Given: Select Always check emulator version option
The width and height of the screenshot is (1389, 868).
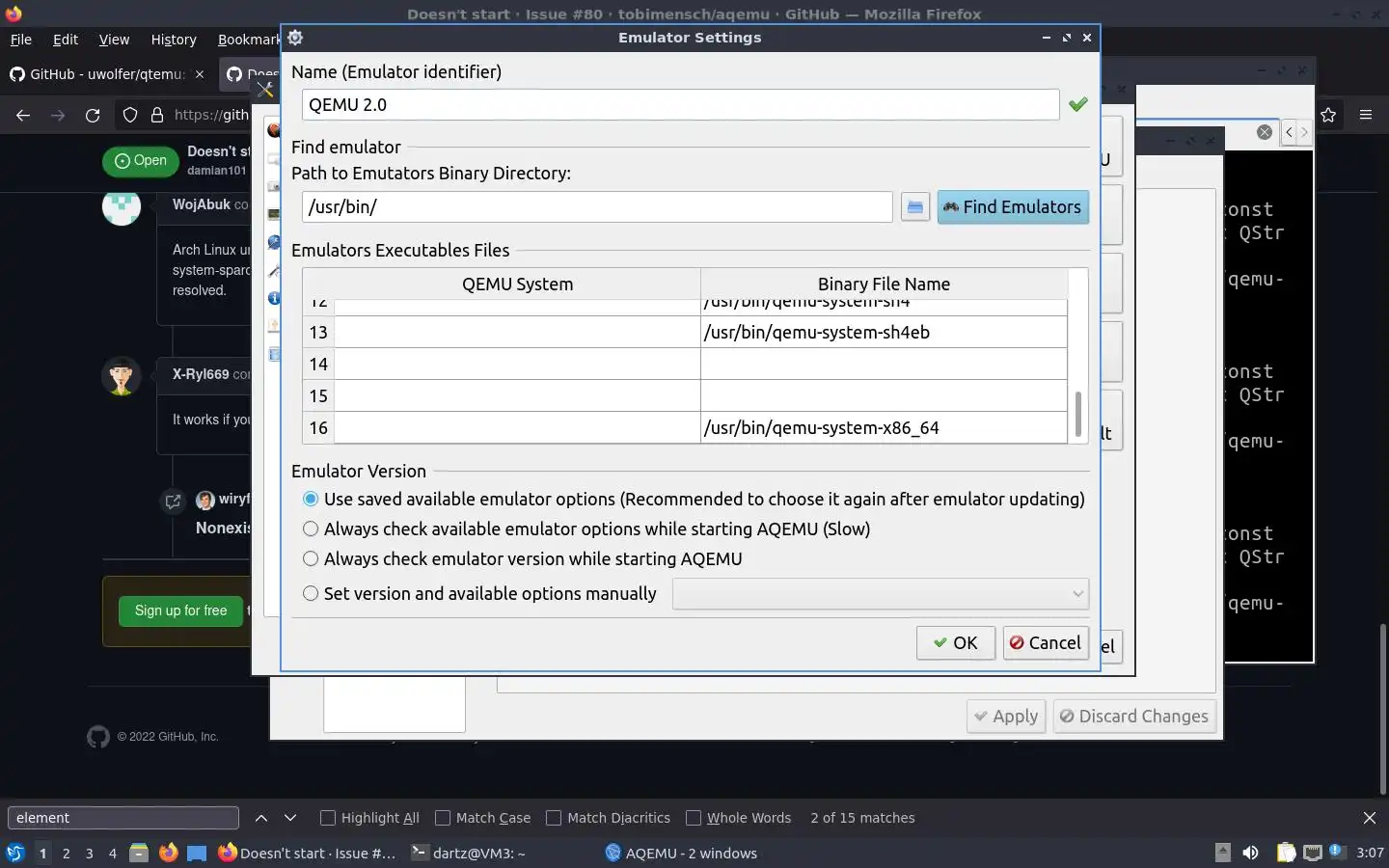Looking at the screenshot, I should [522, 558].
